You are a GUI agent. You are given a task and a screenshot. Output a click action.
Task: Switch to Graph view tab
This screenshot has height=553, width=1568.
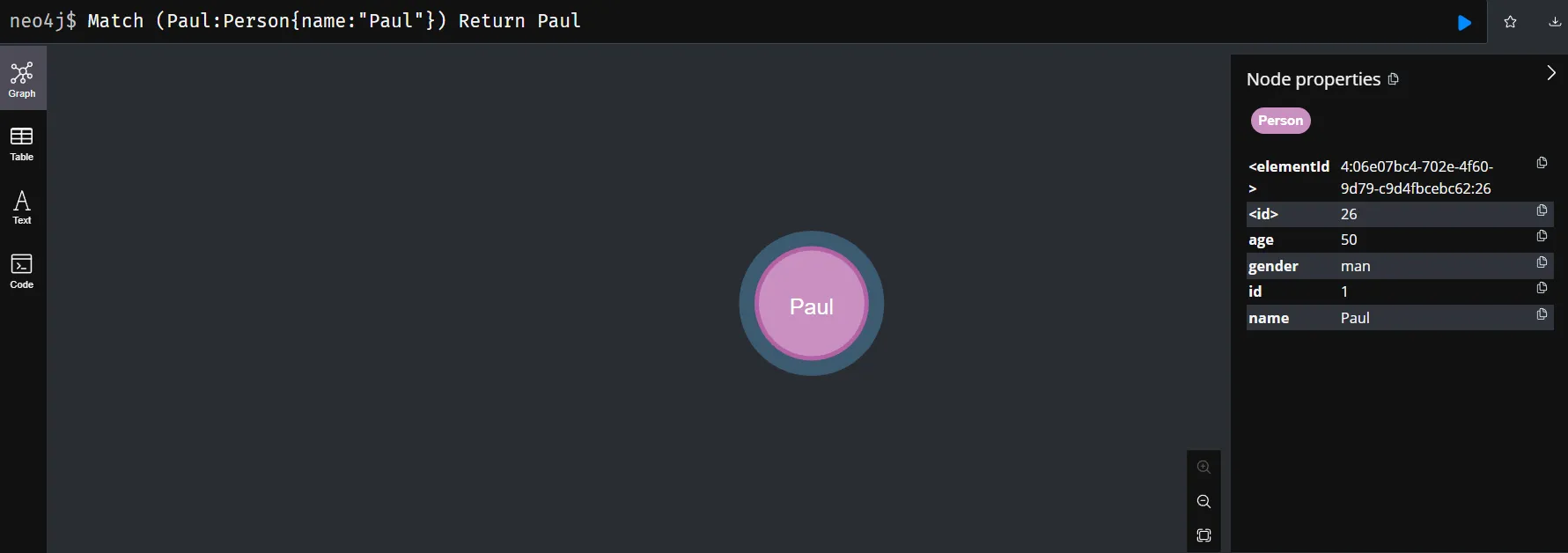[23, 78]
